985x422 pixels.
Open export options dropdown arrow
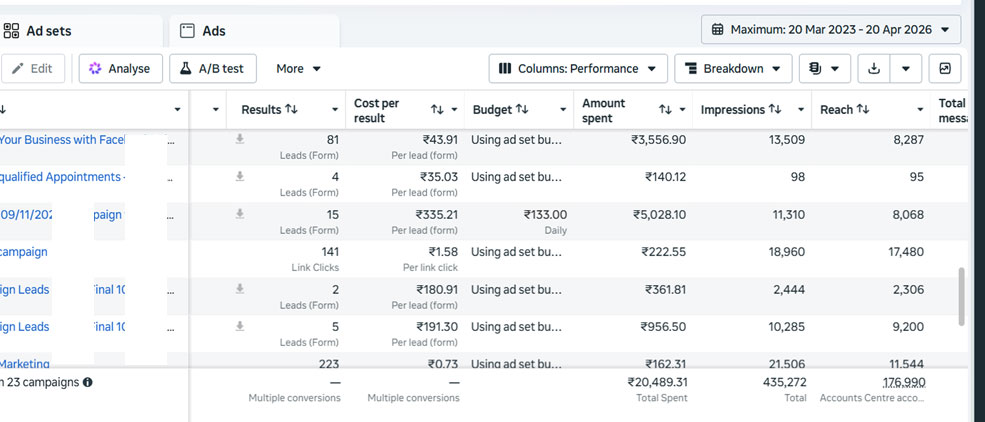click(x=905, y=69)
